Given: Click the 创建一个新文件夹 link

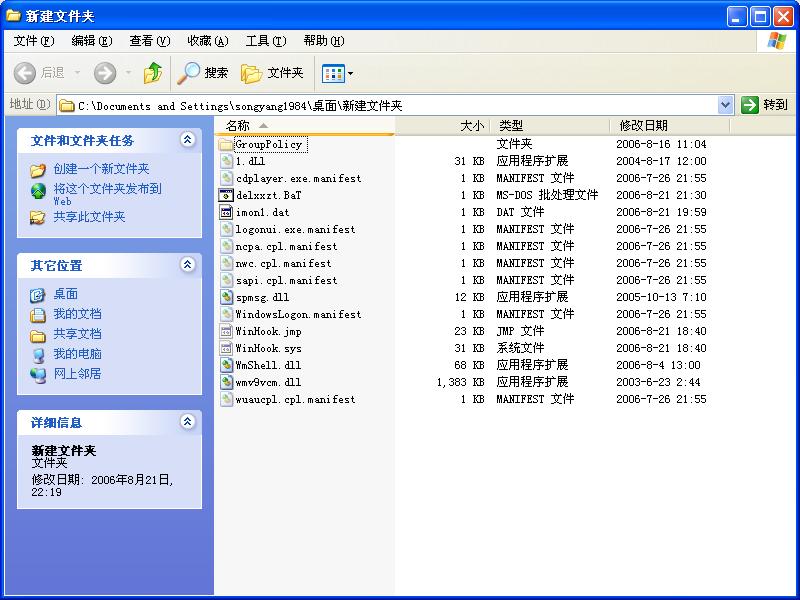Looking at the screenshot, I should point(101,169).
